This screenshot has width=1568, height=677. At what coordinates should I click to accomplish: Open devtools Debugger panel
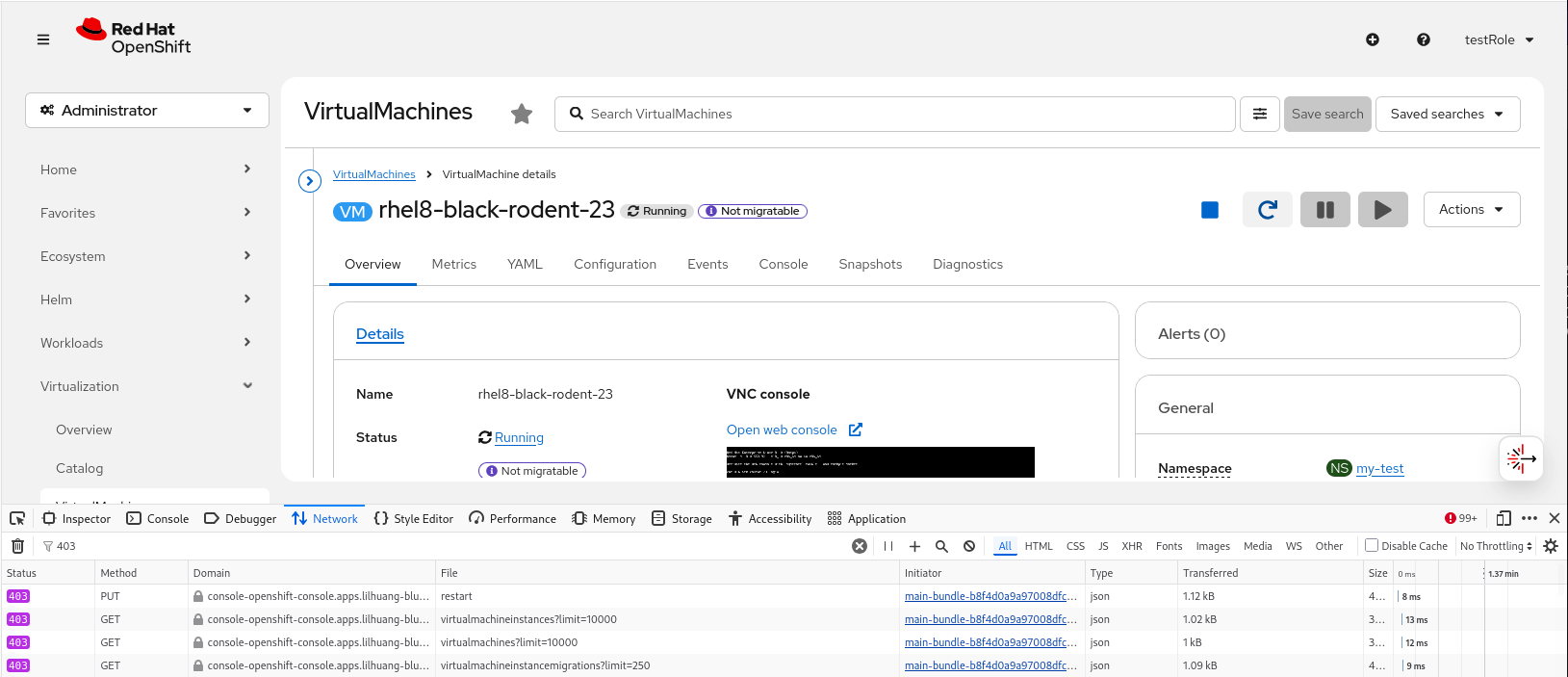point(240,518)
